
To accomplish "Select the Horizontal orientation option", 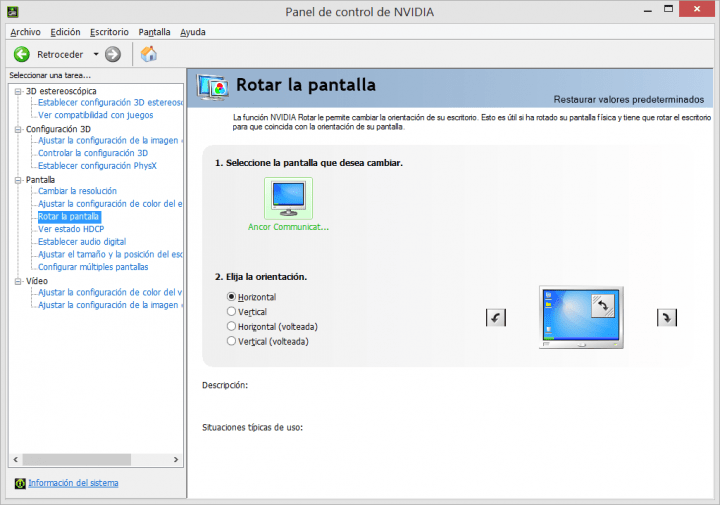I will pyautogui.click(x=231, y=297).
